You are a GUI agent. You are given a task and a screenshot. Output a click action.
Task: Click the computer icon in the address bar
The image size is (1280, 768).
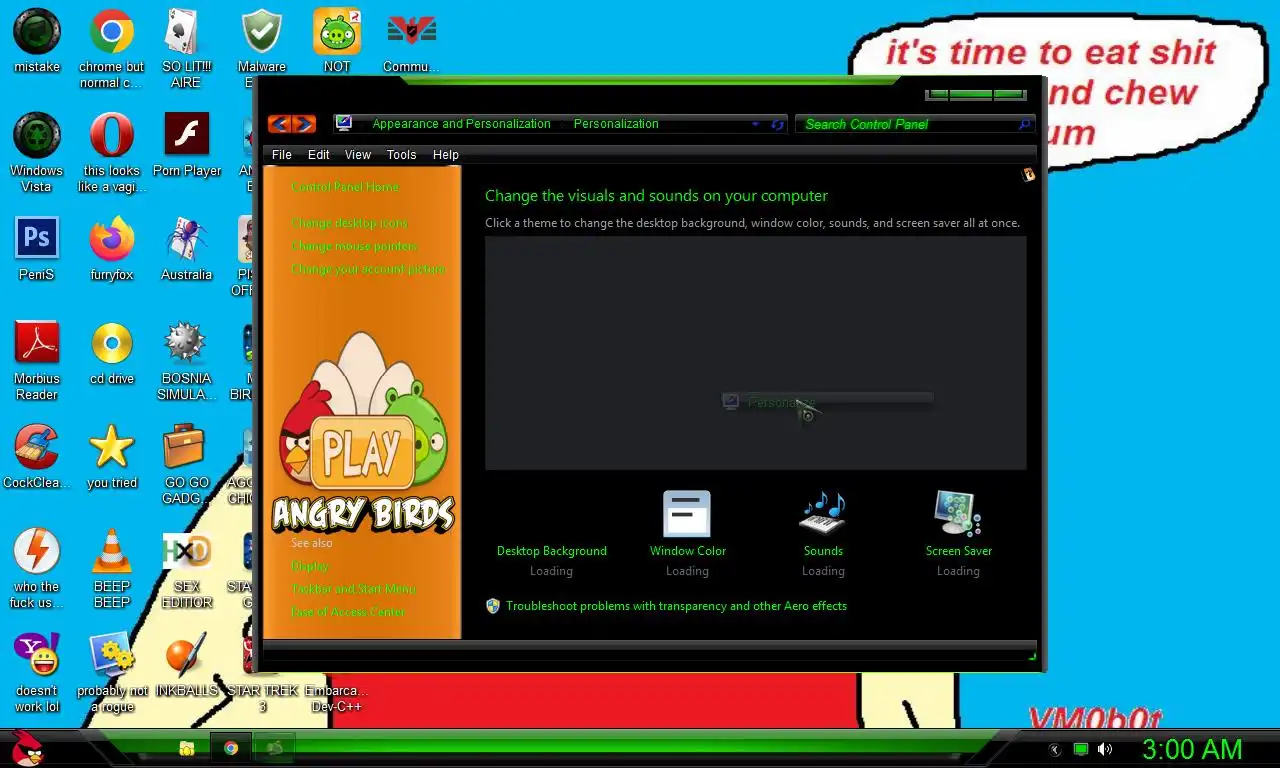point(344,124)
